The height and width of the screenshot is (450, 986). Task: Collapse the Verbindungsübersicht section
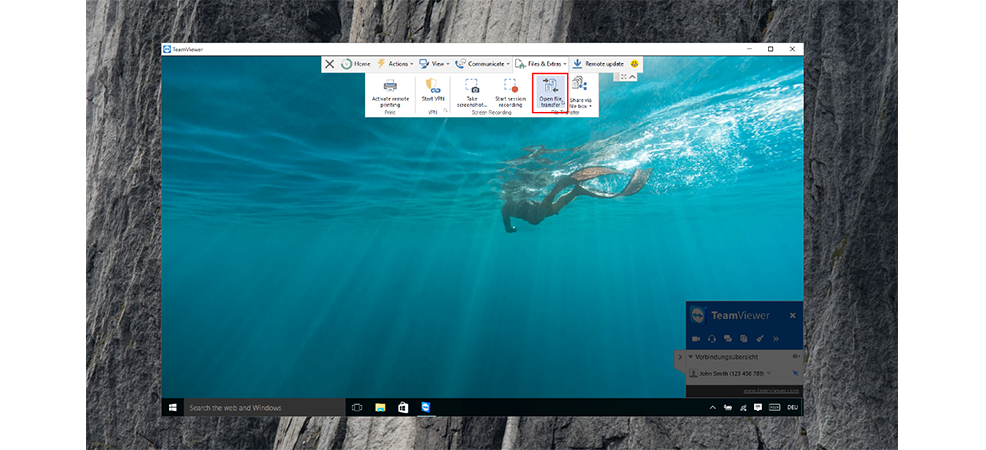tap(690, 357)
